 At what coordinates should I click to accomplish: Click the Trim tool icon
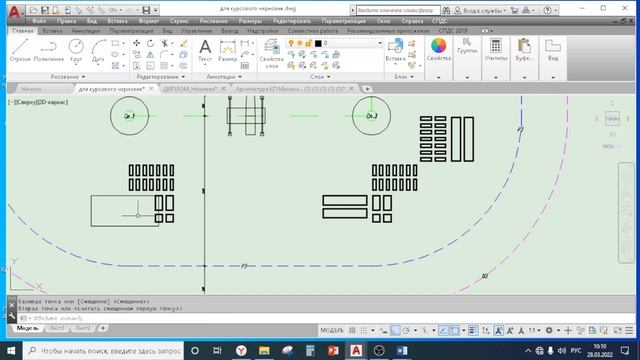pos(164,43)
